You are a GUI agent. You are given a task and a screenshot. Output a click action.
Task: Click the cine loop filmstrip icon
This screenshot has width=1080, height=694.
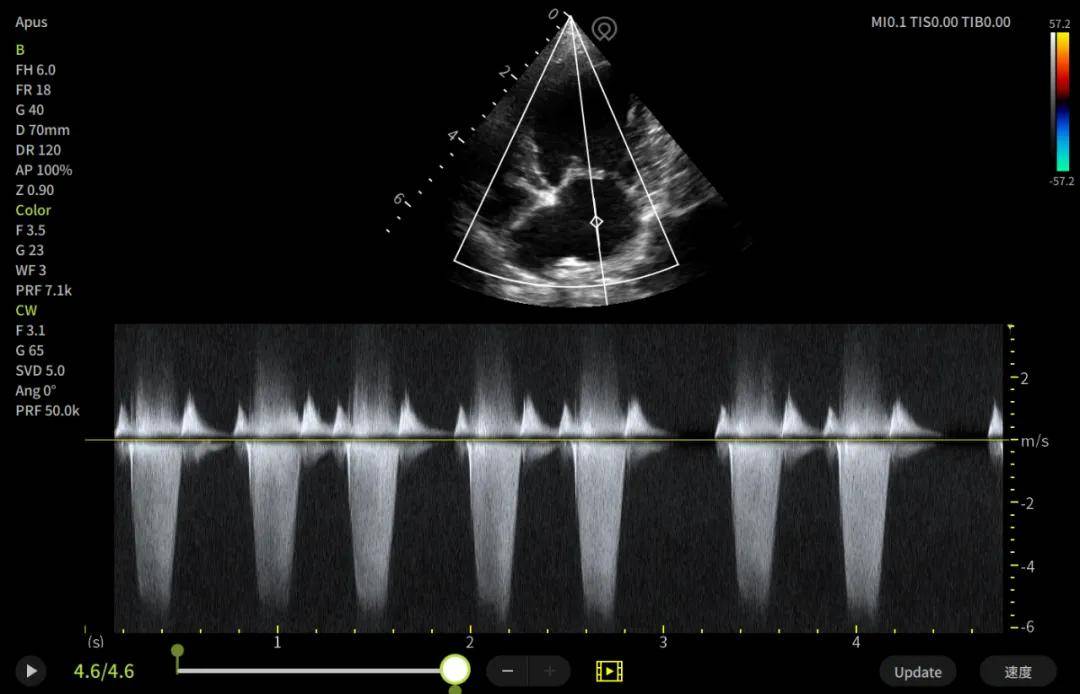tap(609, 671)
